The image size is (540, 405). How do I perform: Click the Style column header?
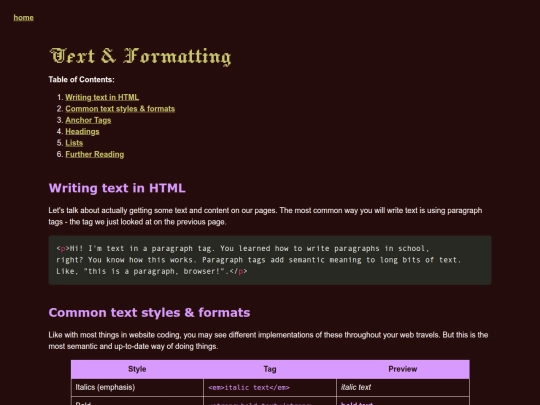pos(137,369)
